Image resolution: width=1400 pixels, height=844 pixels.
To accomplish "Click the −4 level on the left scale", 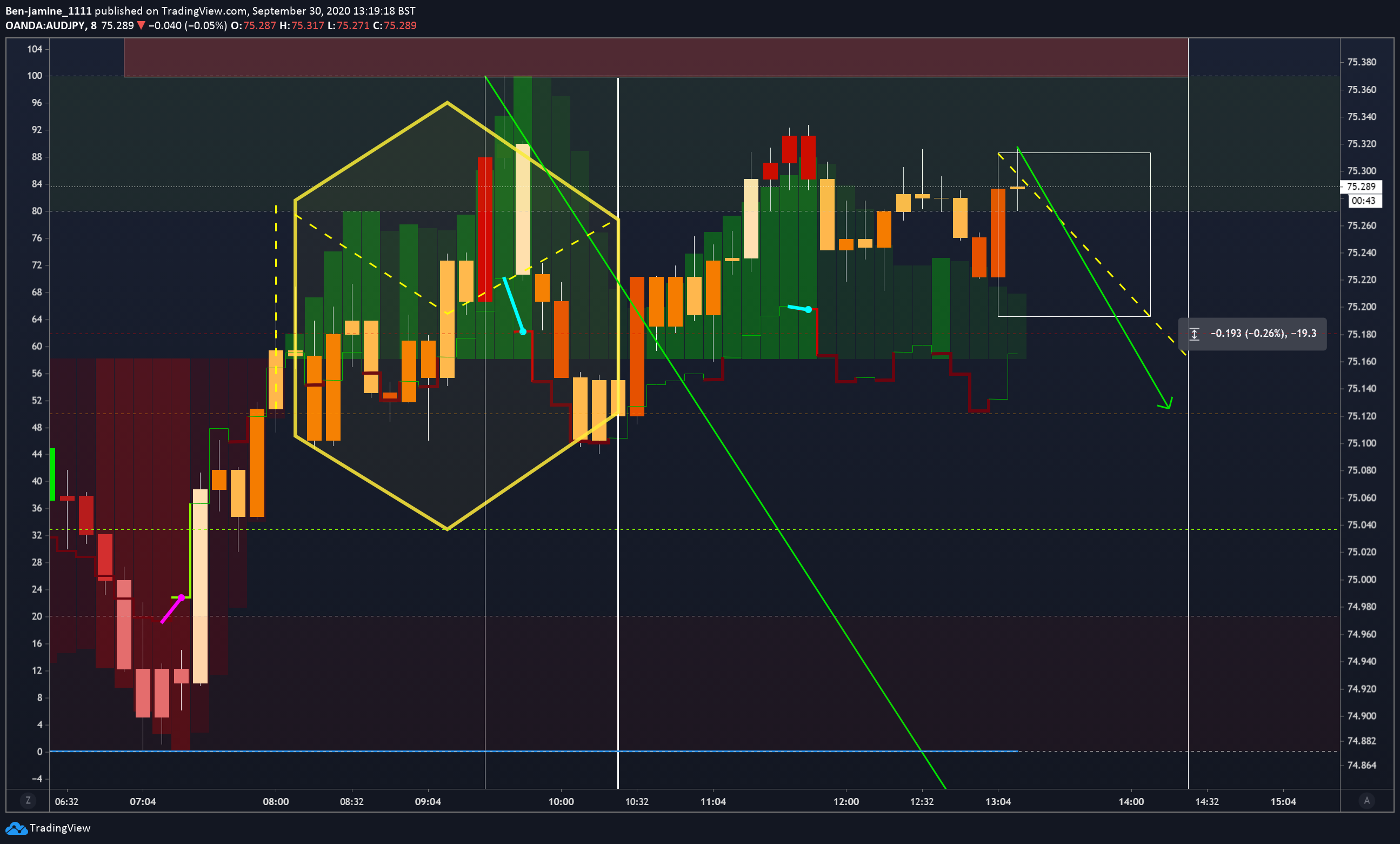I will coord(37,779).
